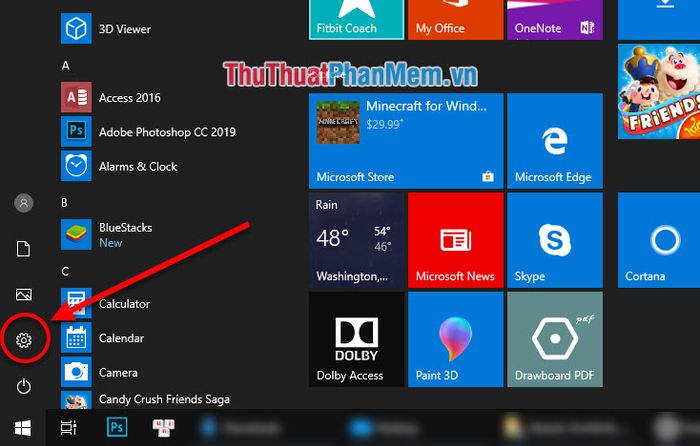
Task: Click the Power button icon
Action: (24, 386)
